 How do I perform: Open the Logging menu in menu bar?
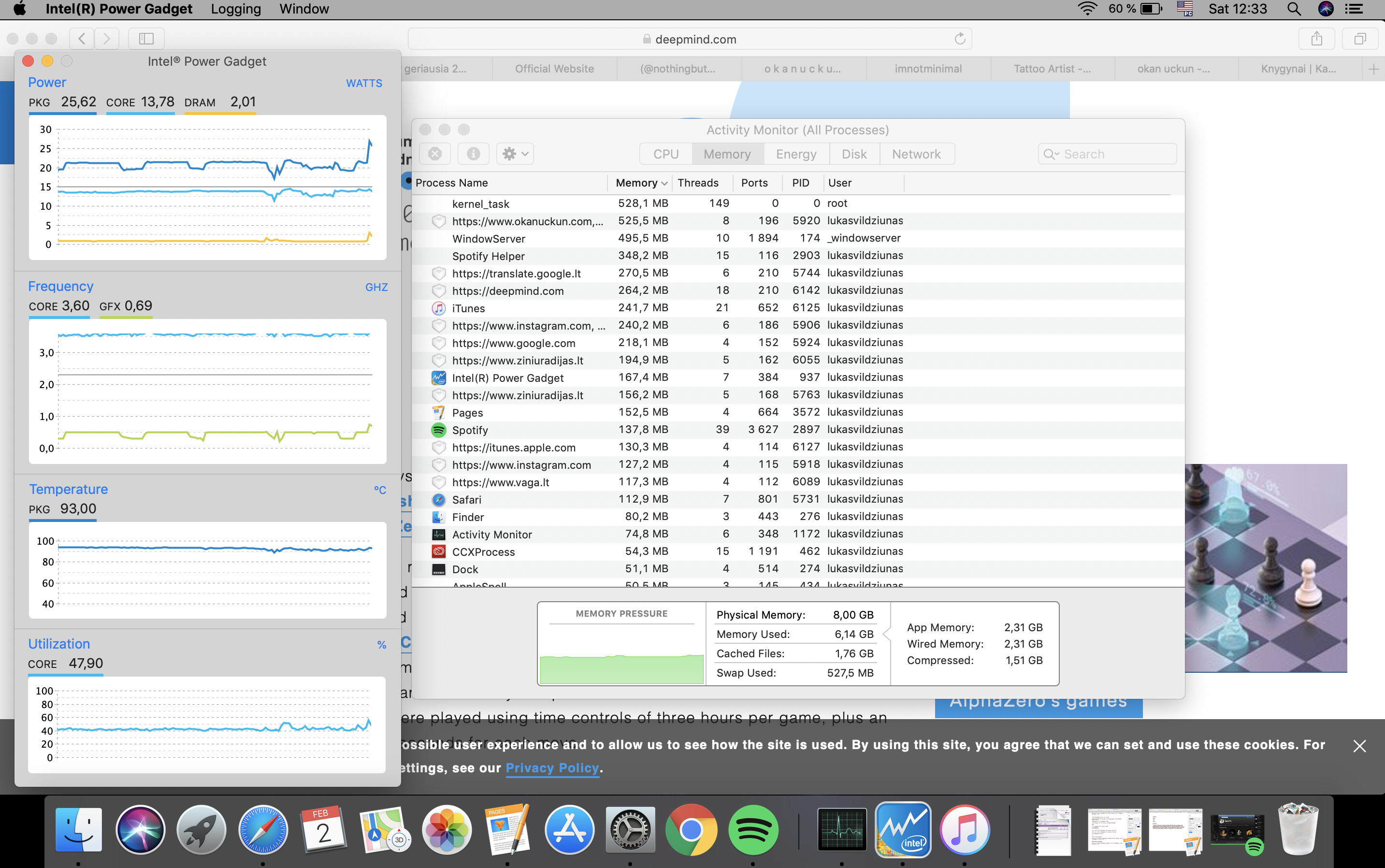235,9
